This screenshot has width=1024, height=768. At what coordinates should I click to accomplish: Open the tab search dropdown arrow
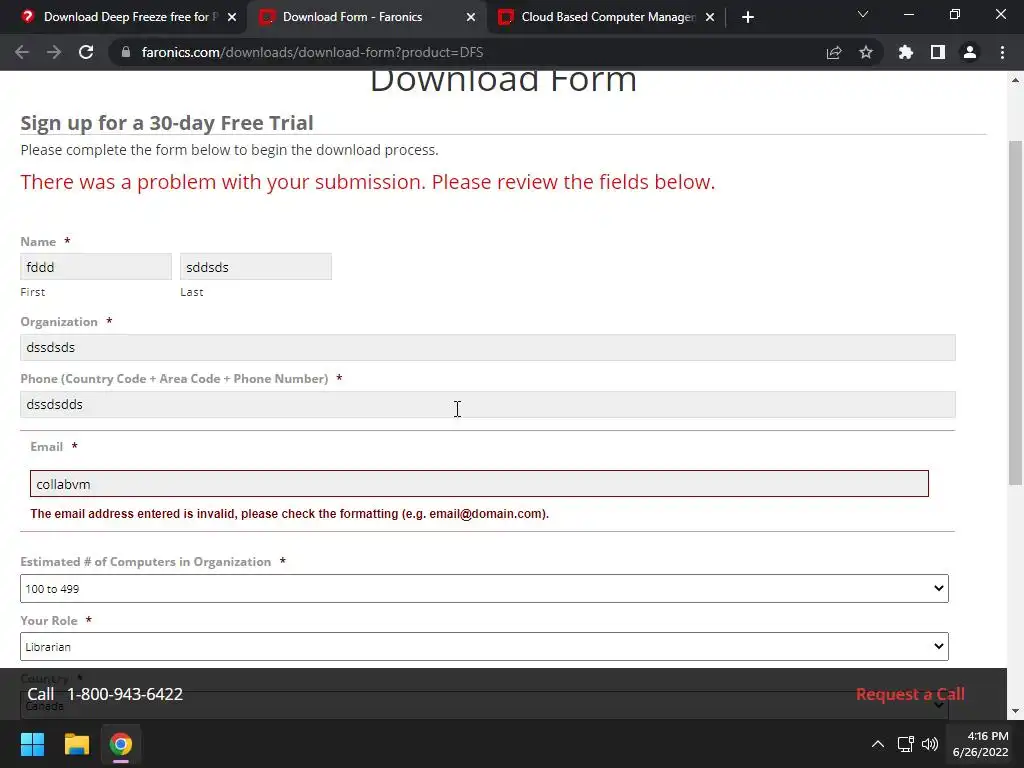863,14
